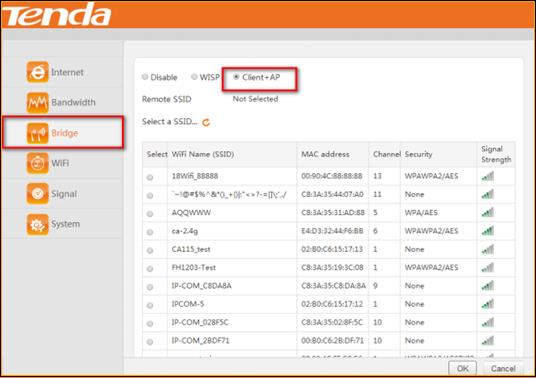Click signal strength icon for CA115_test
The image size is (536, 378).
pyautogui.click(x=488, y=249)
